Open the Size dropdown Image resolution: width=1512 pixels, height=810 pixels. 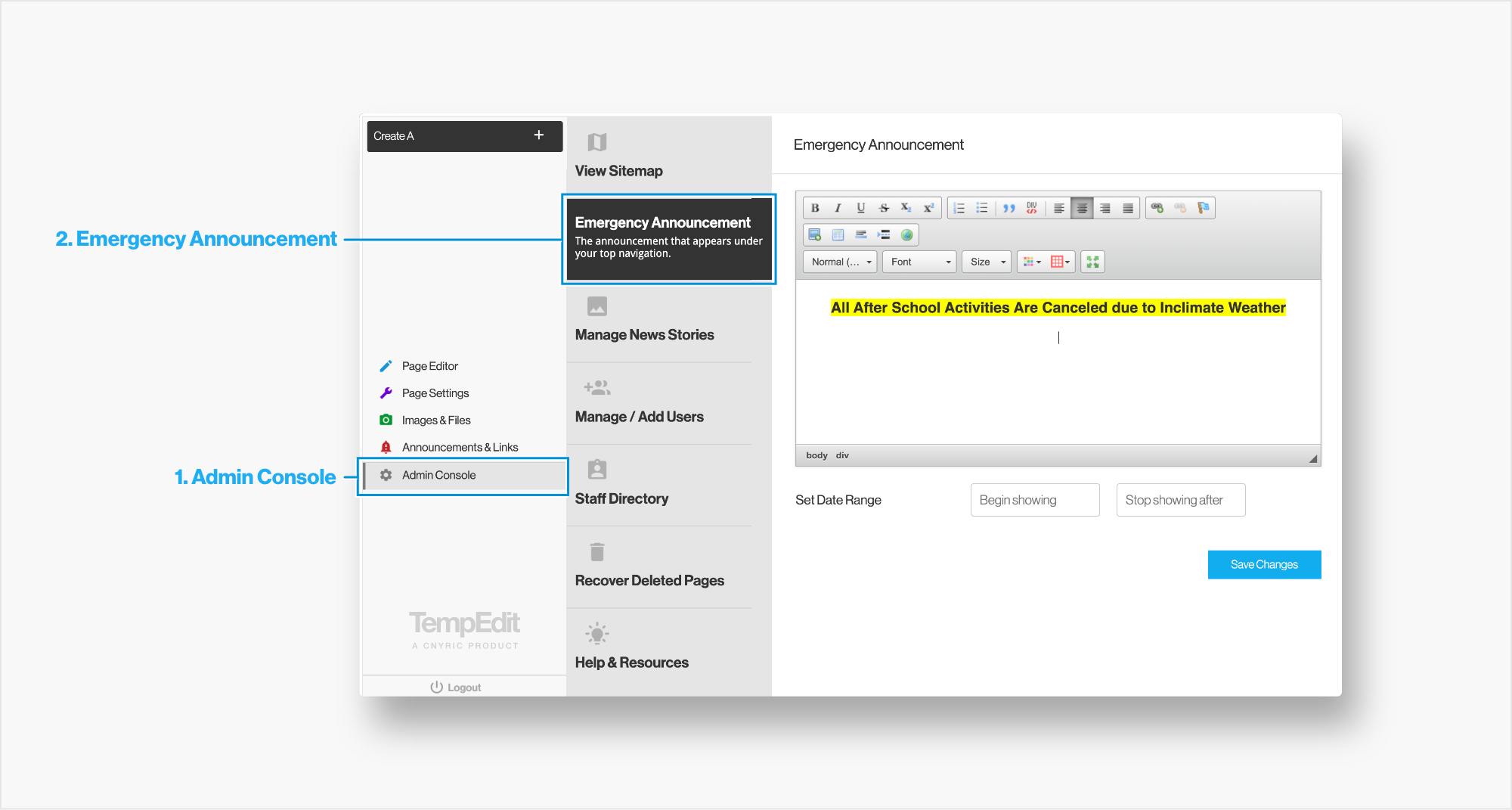[x=987, y=262]
